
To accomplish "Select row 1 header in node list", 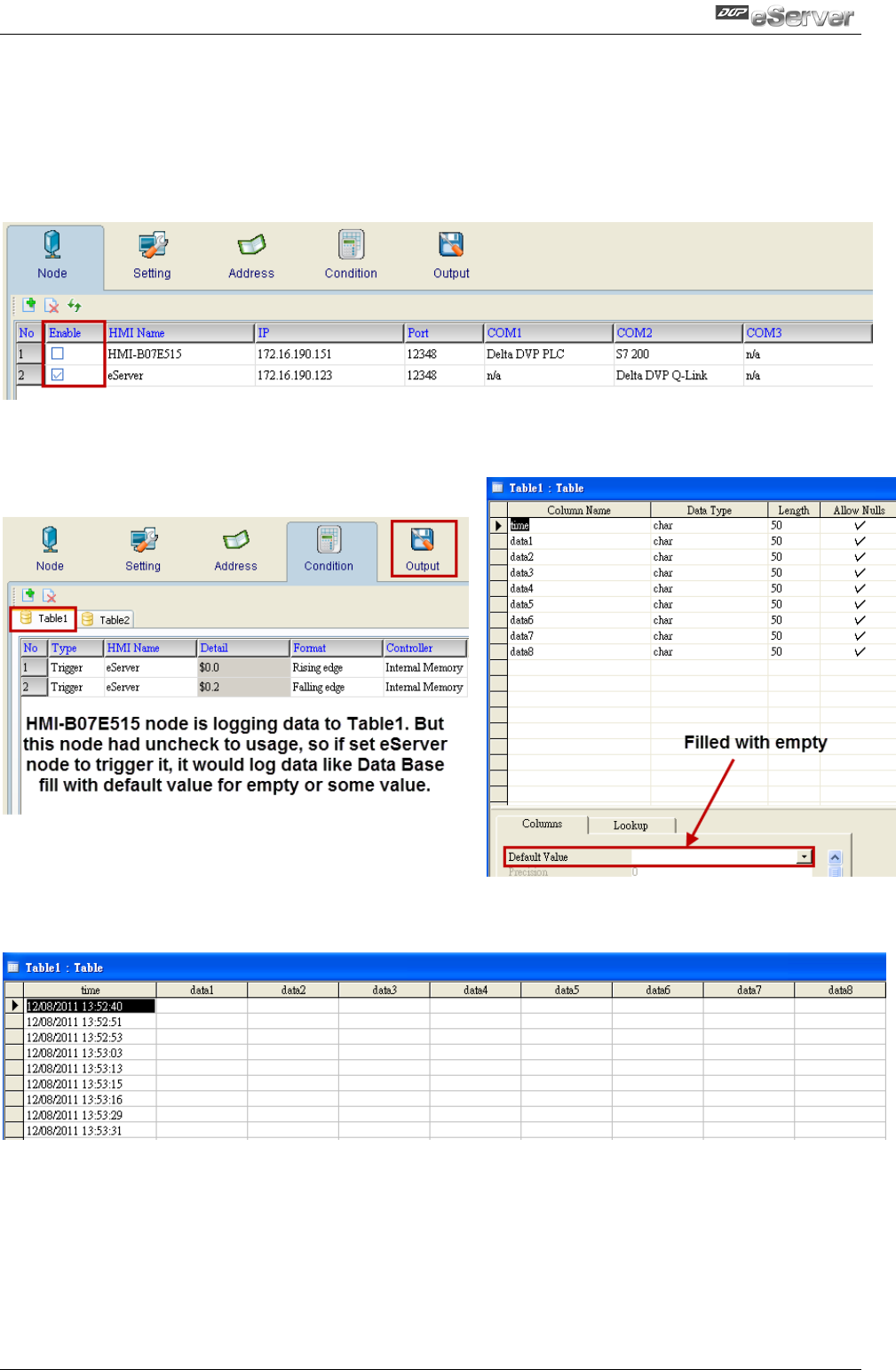I will (29, 354).
